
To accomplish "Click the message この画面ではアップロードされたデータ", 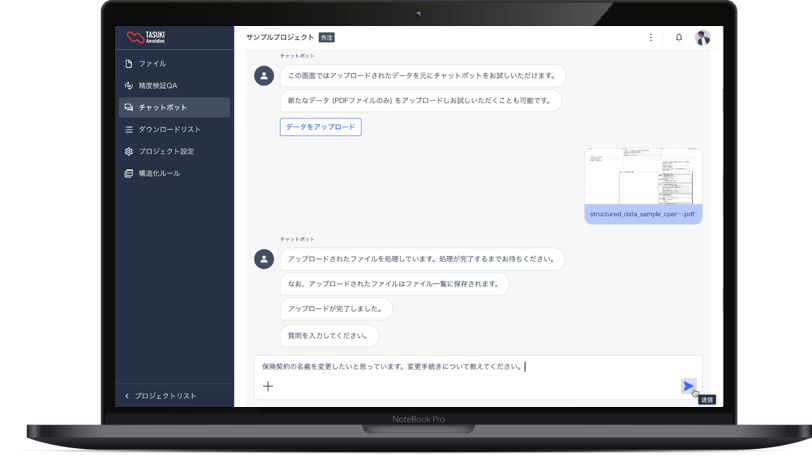I will (423, 76).
